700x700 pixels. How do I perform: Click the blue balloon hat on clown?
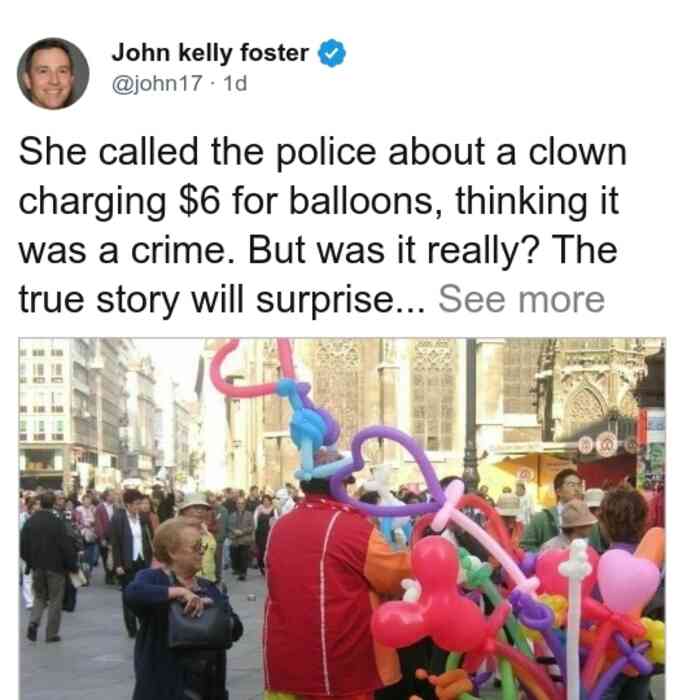pyautogui.click(x=312, y=431)
